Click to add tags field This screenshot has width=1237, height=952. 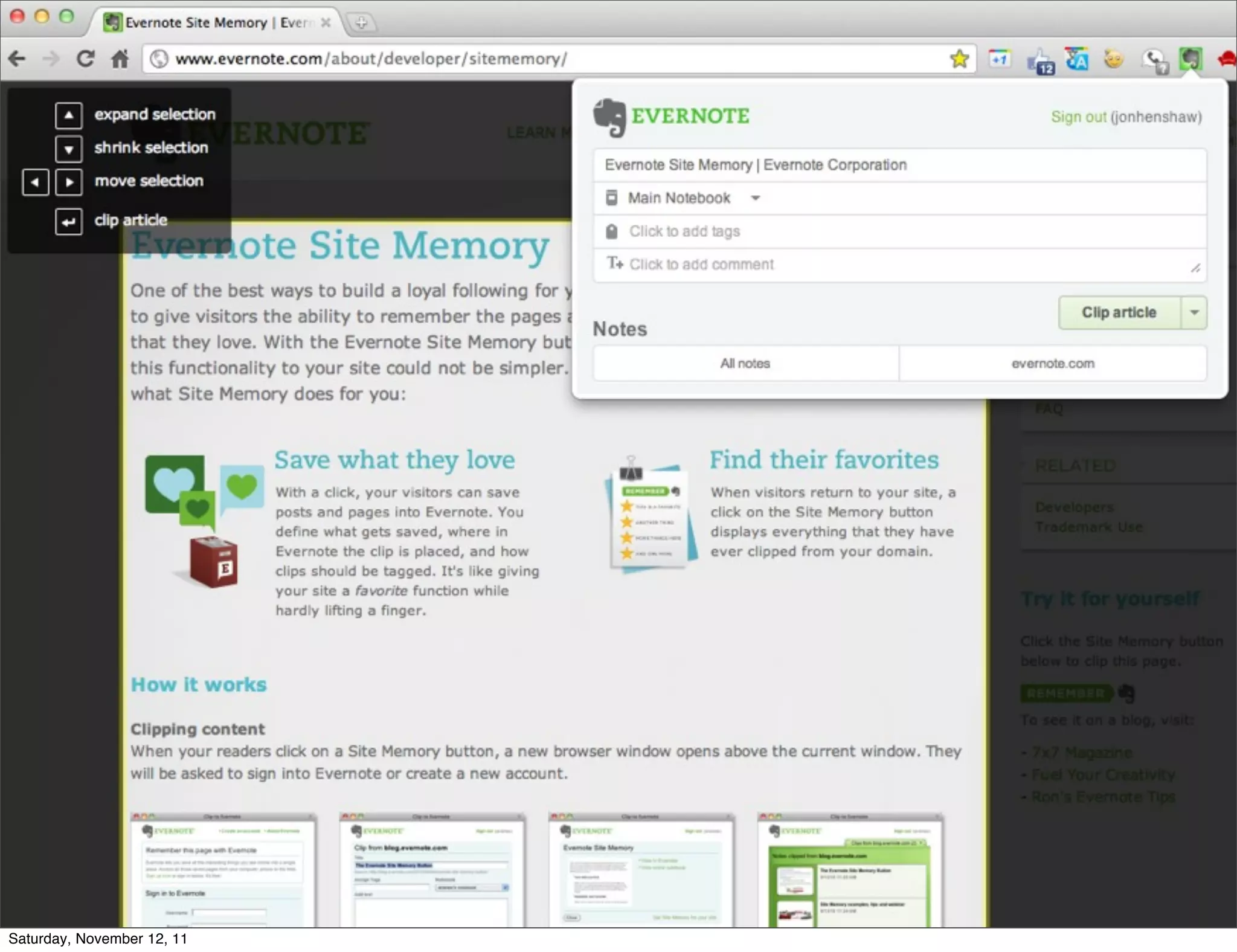900,231
